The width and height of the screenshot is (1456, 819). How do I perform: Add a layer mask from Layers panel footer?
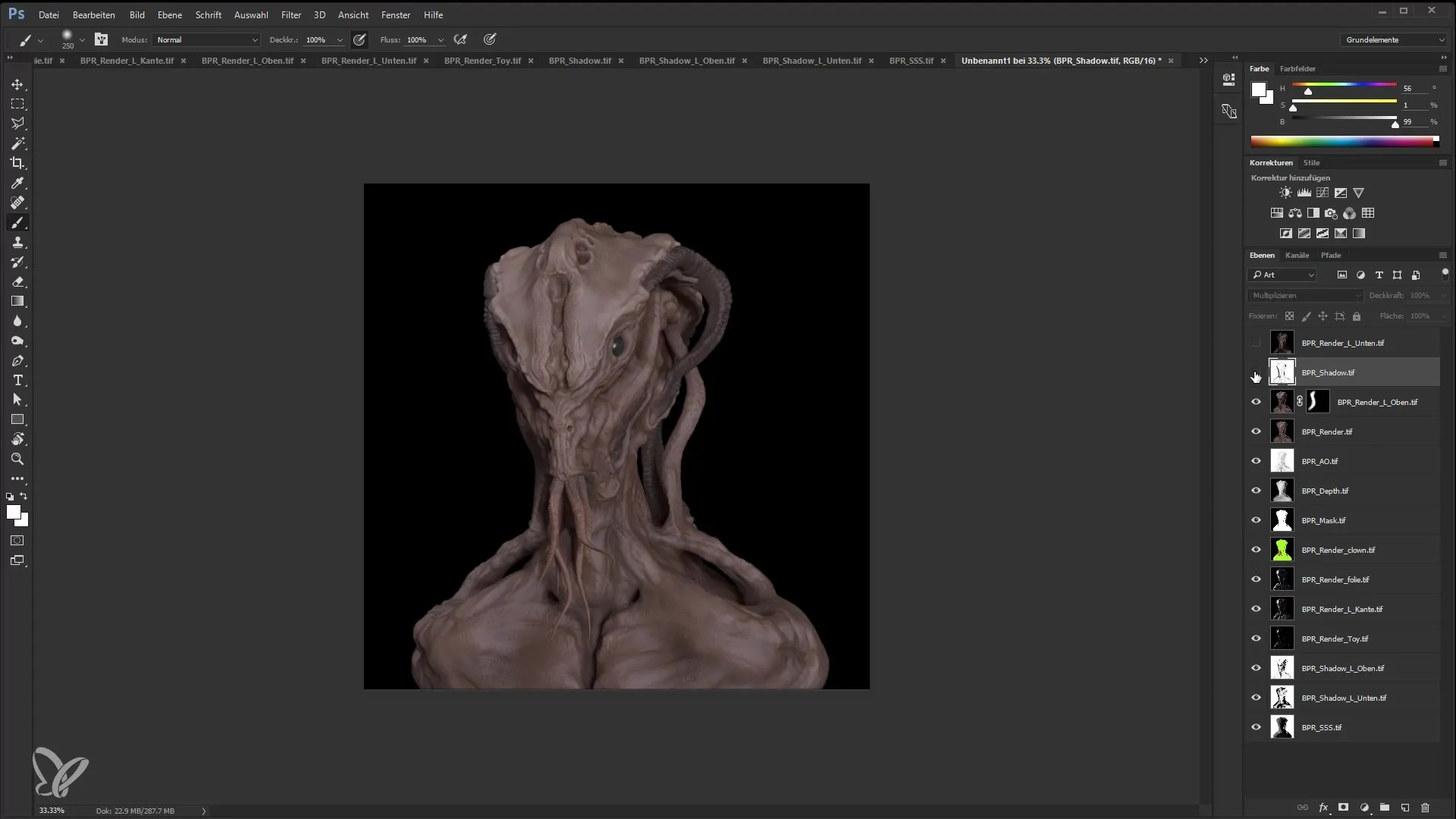point(1343,808)
